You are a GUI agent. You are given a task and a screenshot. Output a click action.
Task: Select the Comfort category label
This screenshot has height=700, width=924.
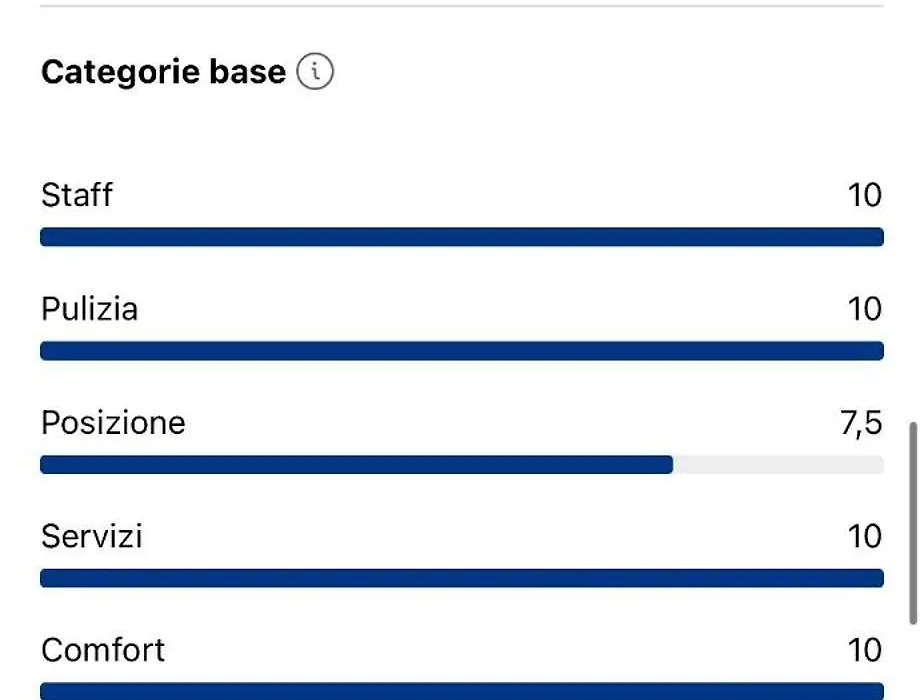click(x=103, y=650)
